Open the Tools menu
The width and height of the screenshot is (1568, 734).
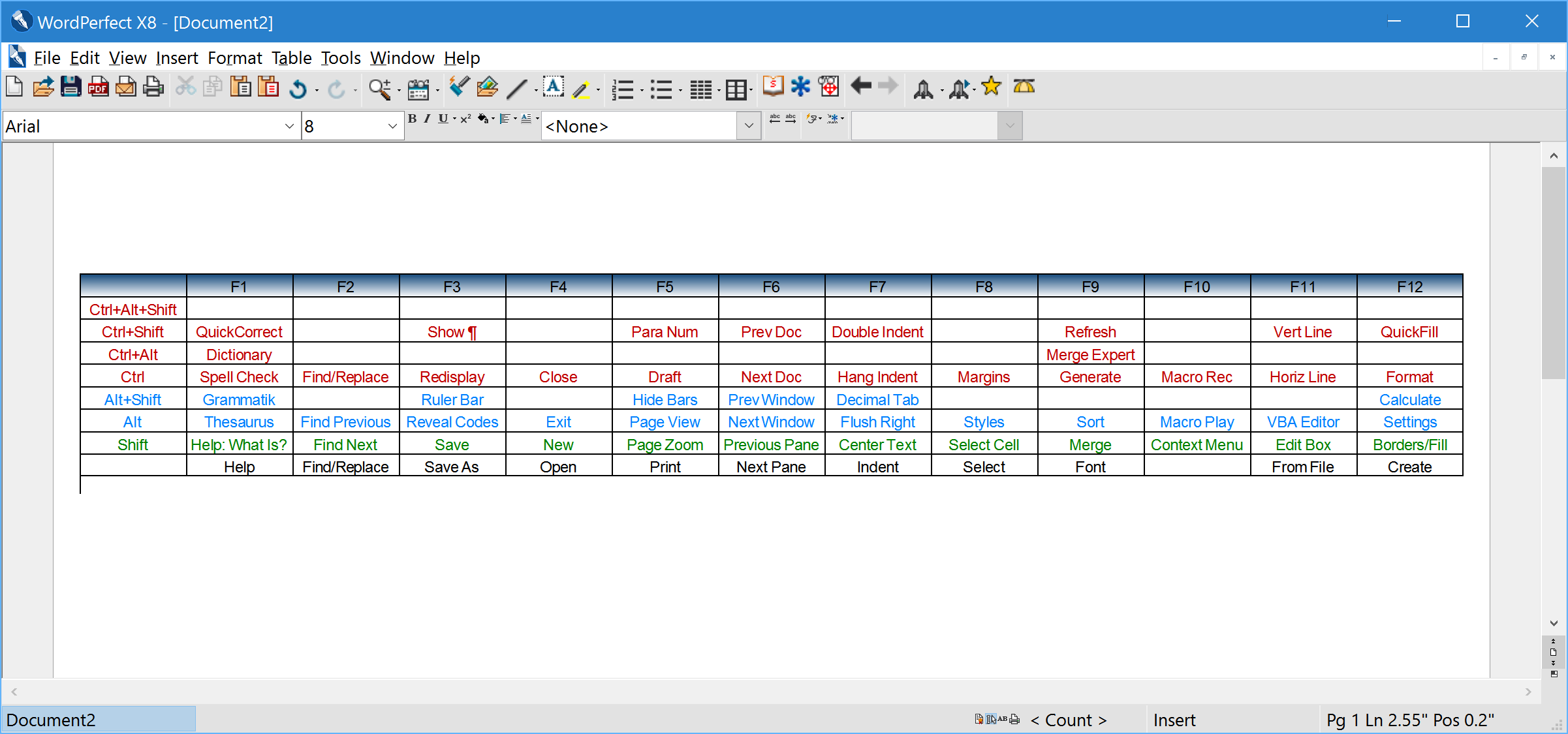coord(340,58)
